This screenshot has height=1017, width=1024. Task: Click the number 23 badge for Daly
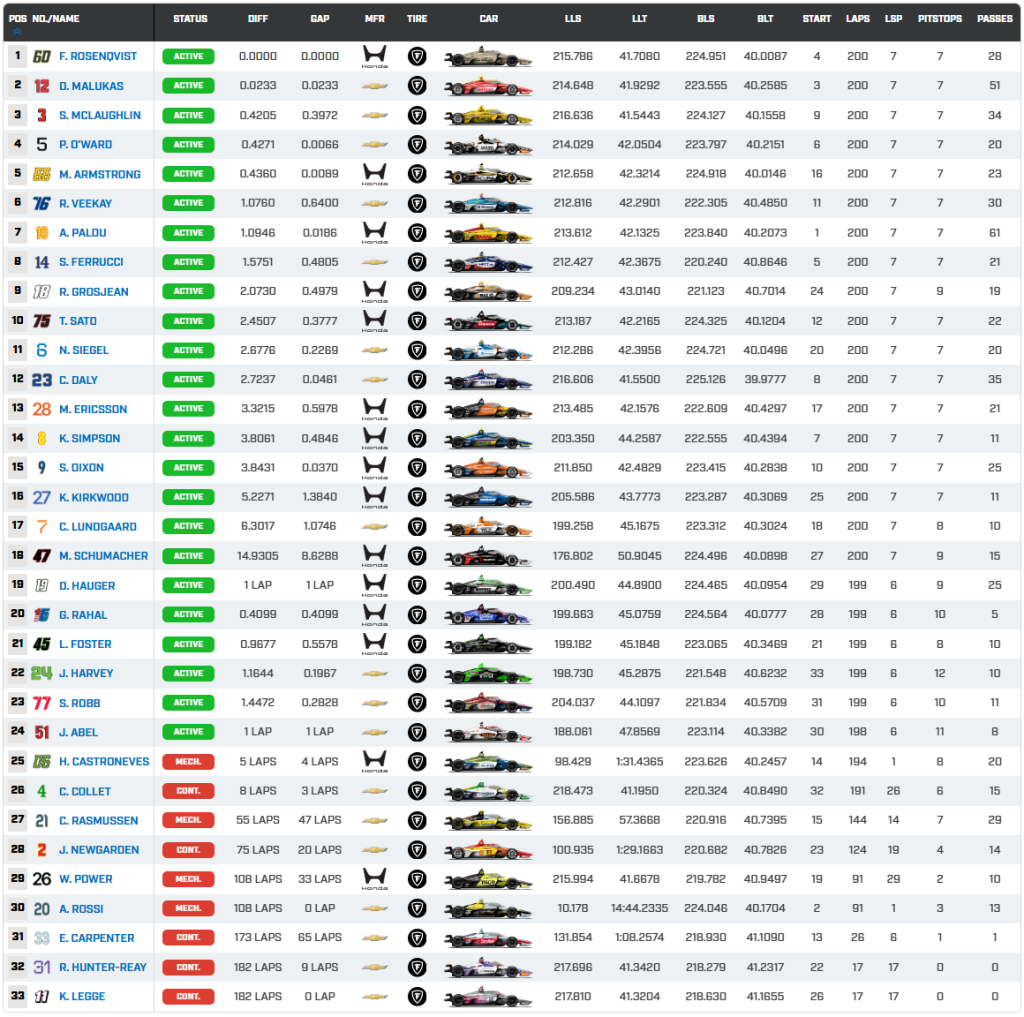pos(42,379)
